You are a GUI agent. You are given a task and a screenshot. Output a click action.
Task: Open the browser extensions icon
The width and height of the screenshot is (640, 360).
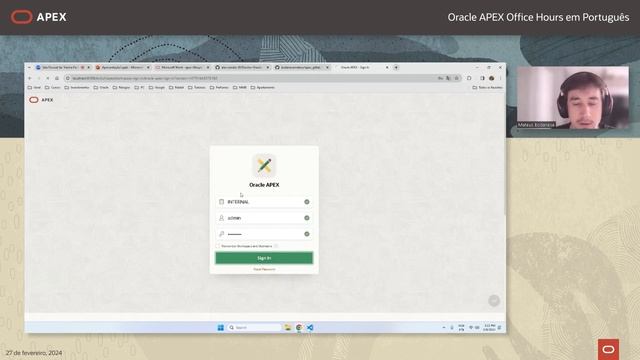click(x=469, y=78)
